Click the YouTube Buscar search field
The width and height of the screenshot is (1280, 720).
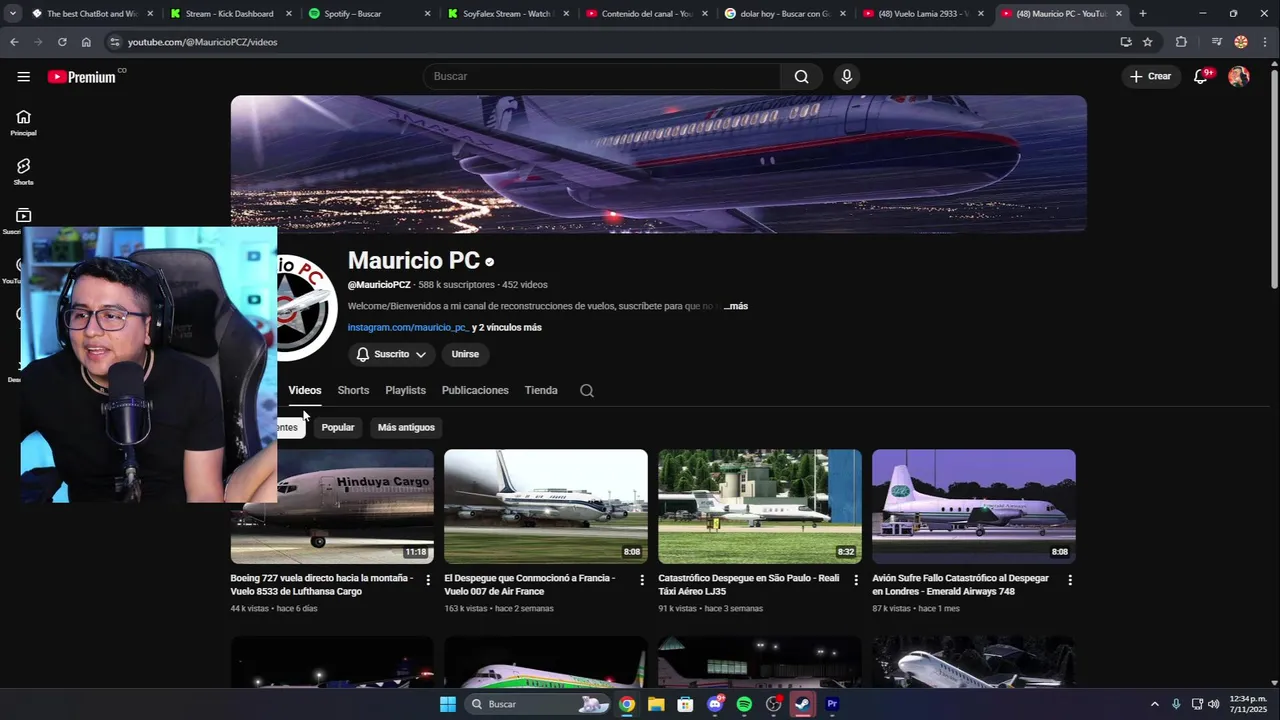(602, 76)
